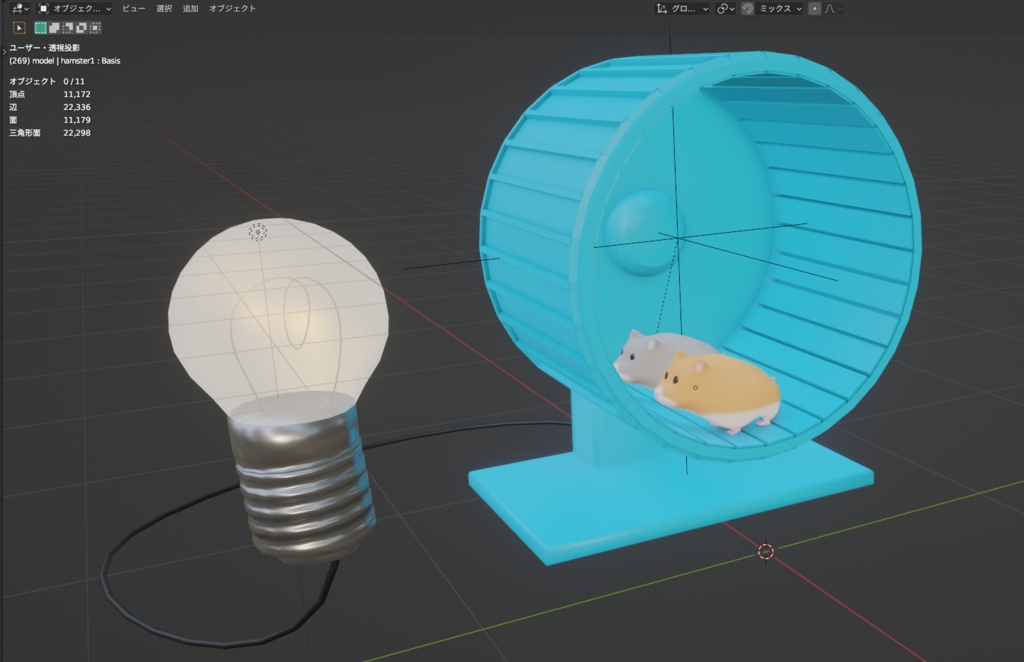1024x662 pixels.
Task: Open the 追加 menu
Action: pos(190,9)
